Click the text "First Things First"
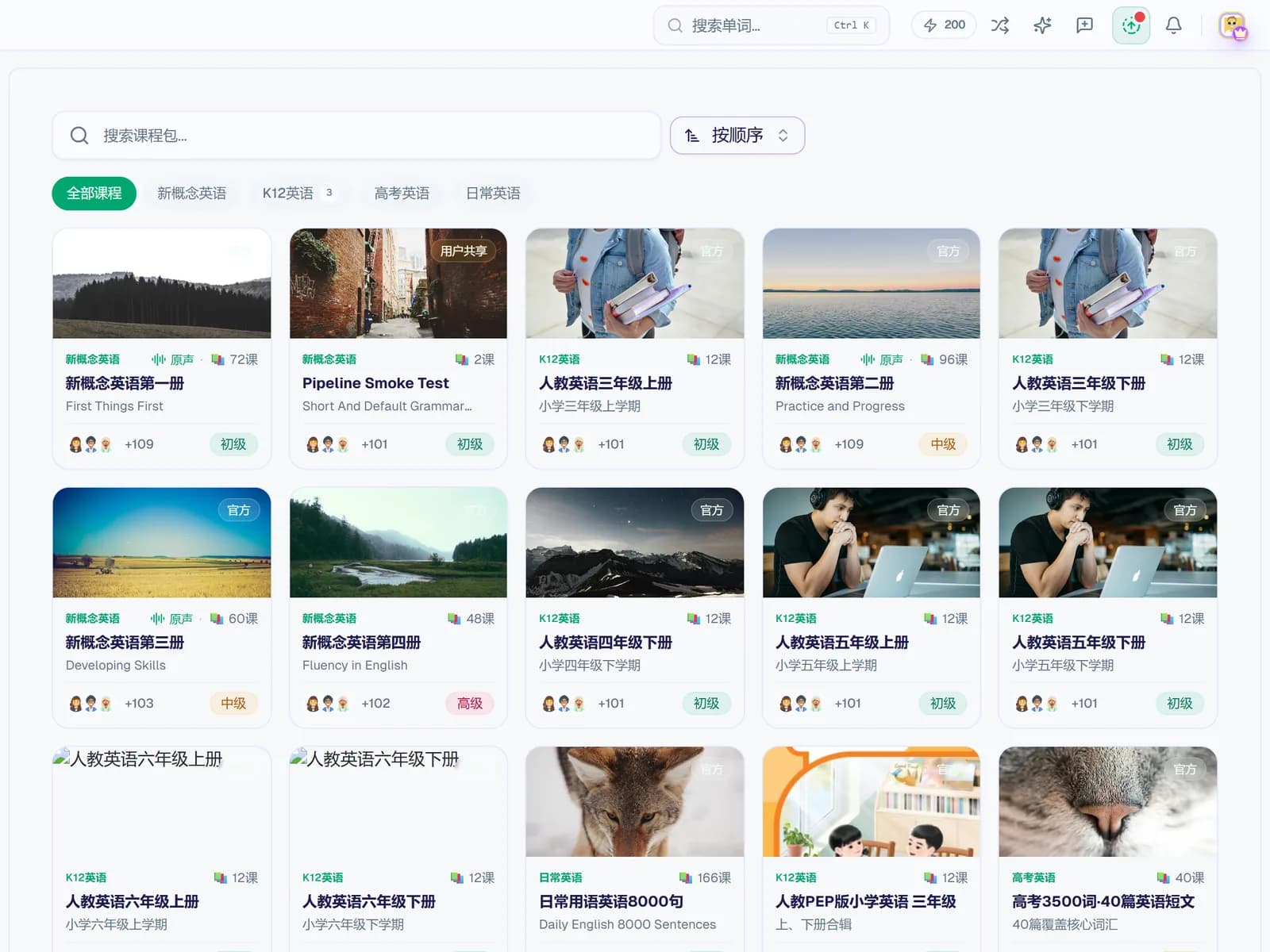Screen dimensions: 1270x952 pyautogui.click(x=114, y=406)
